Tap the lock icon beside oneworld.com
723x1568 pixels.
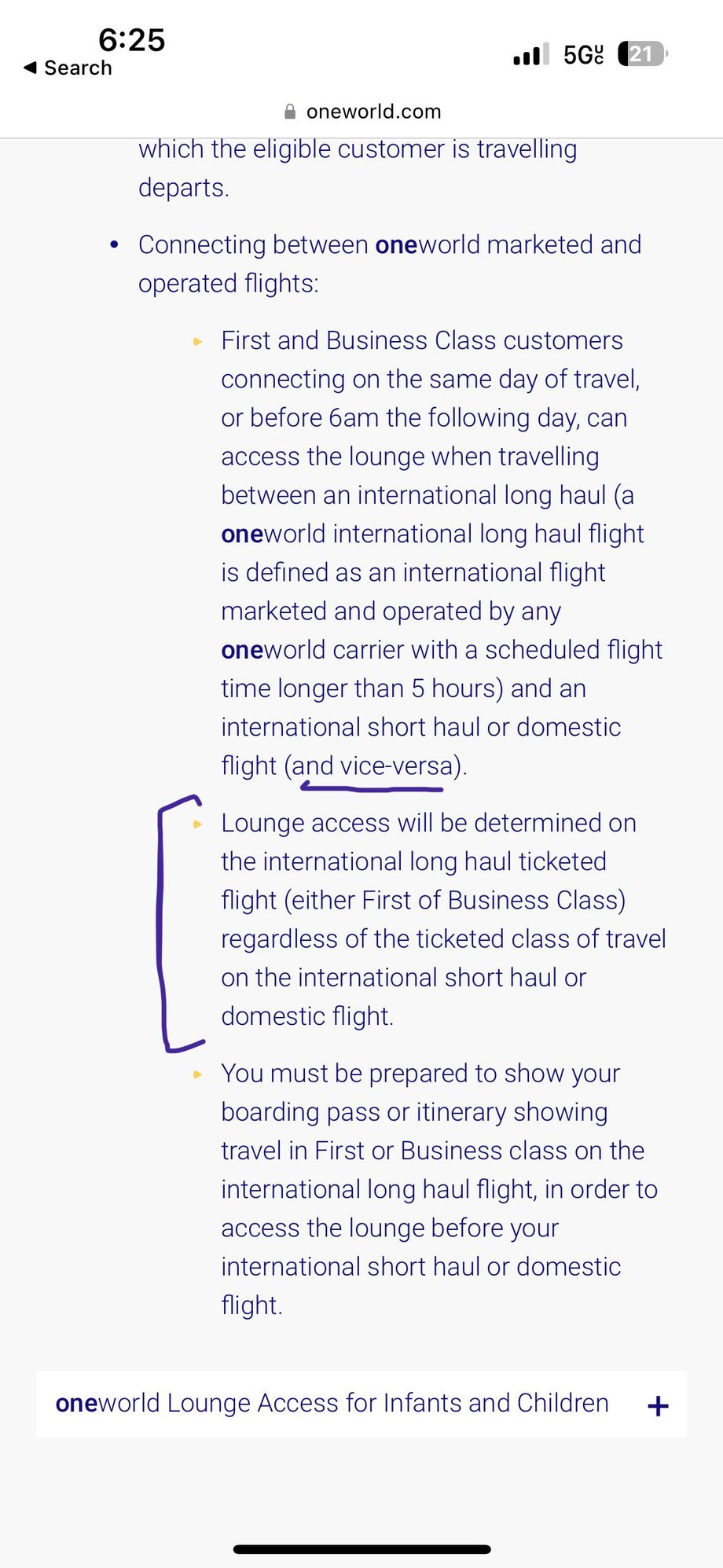pos(290,112)
